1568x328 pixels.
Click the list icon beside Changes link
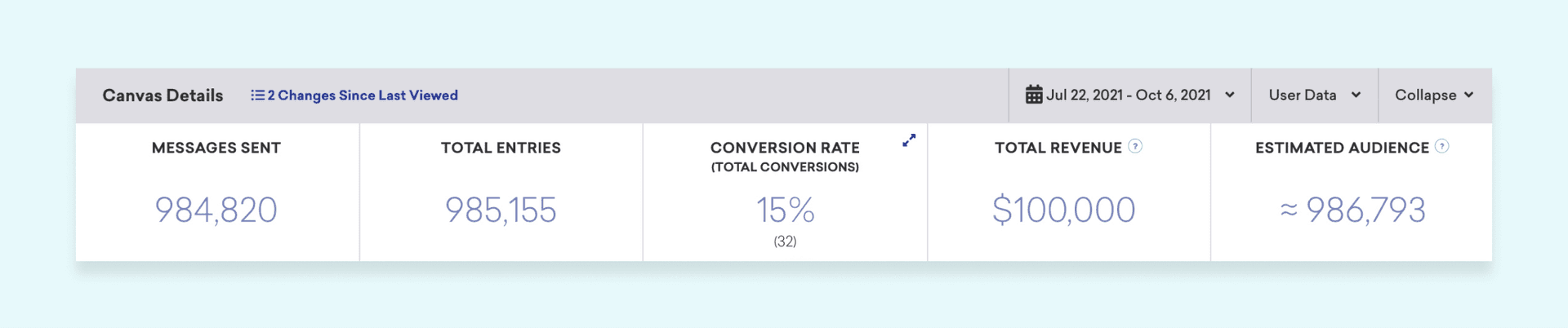[257, 95]
